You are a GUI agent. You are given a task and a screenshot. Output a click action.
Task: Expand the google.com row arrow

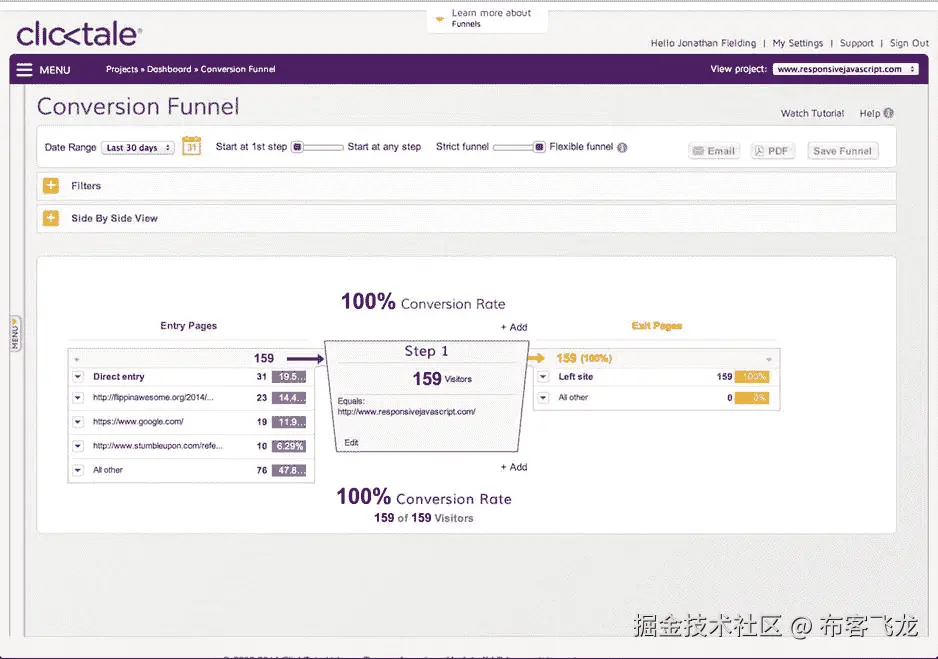click(x=78, y=422)
